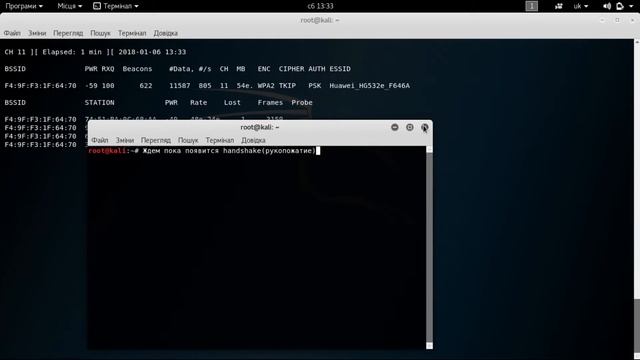Click the word Ждем in the front terminal

pyautogui.click(x=151, y=151)
